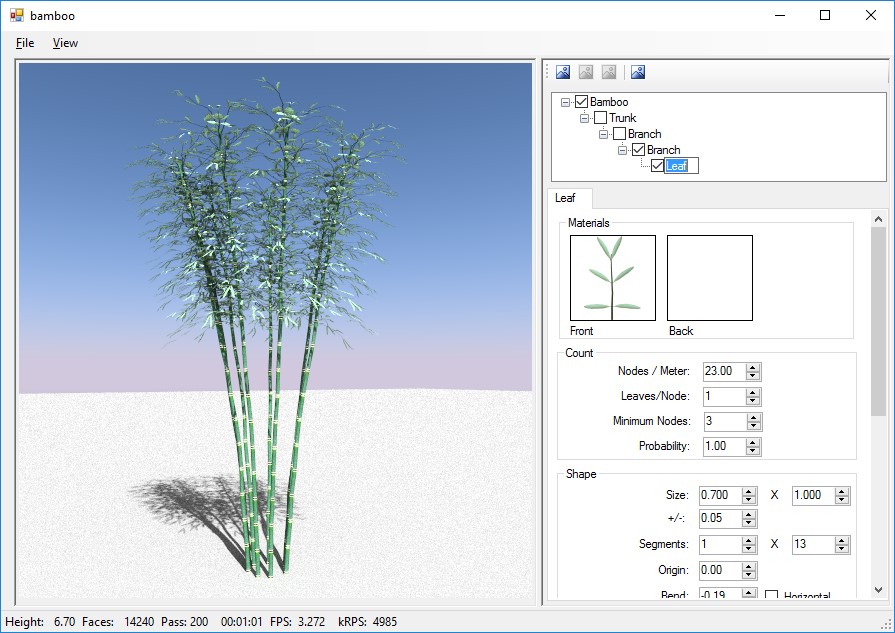Image resolution: width=895 pixels, height=633 pixels.
Task: Decrease Probability with down arrow
Action: pyautogui.click(x=753, y=451)
